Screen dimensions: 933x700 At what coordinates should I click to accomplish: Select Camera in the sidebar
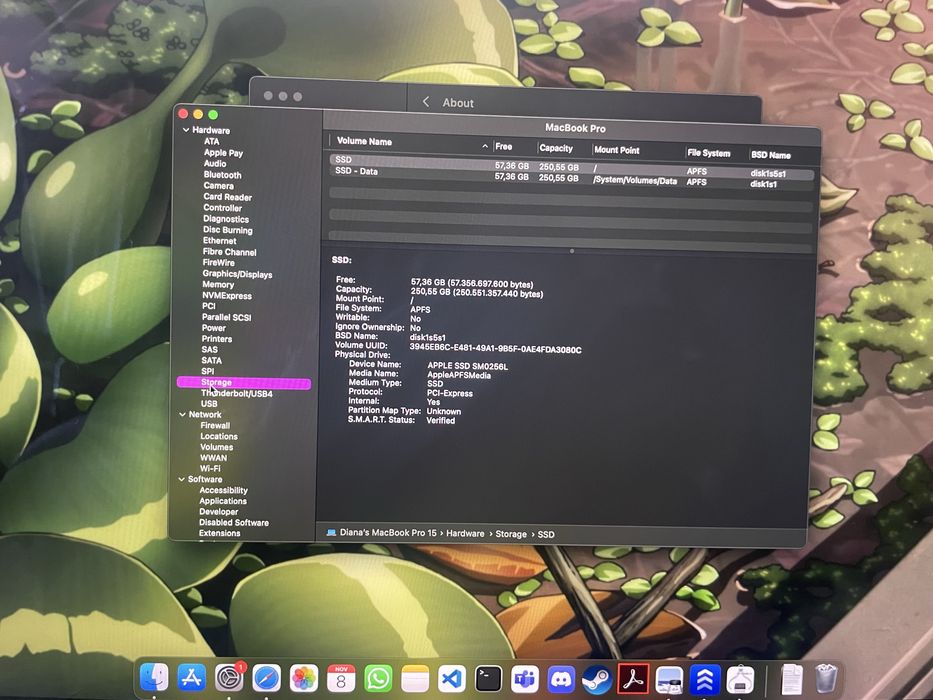click(218, 186)
